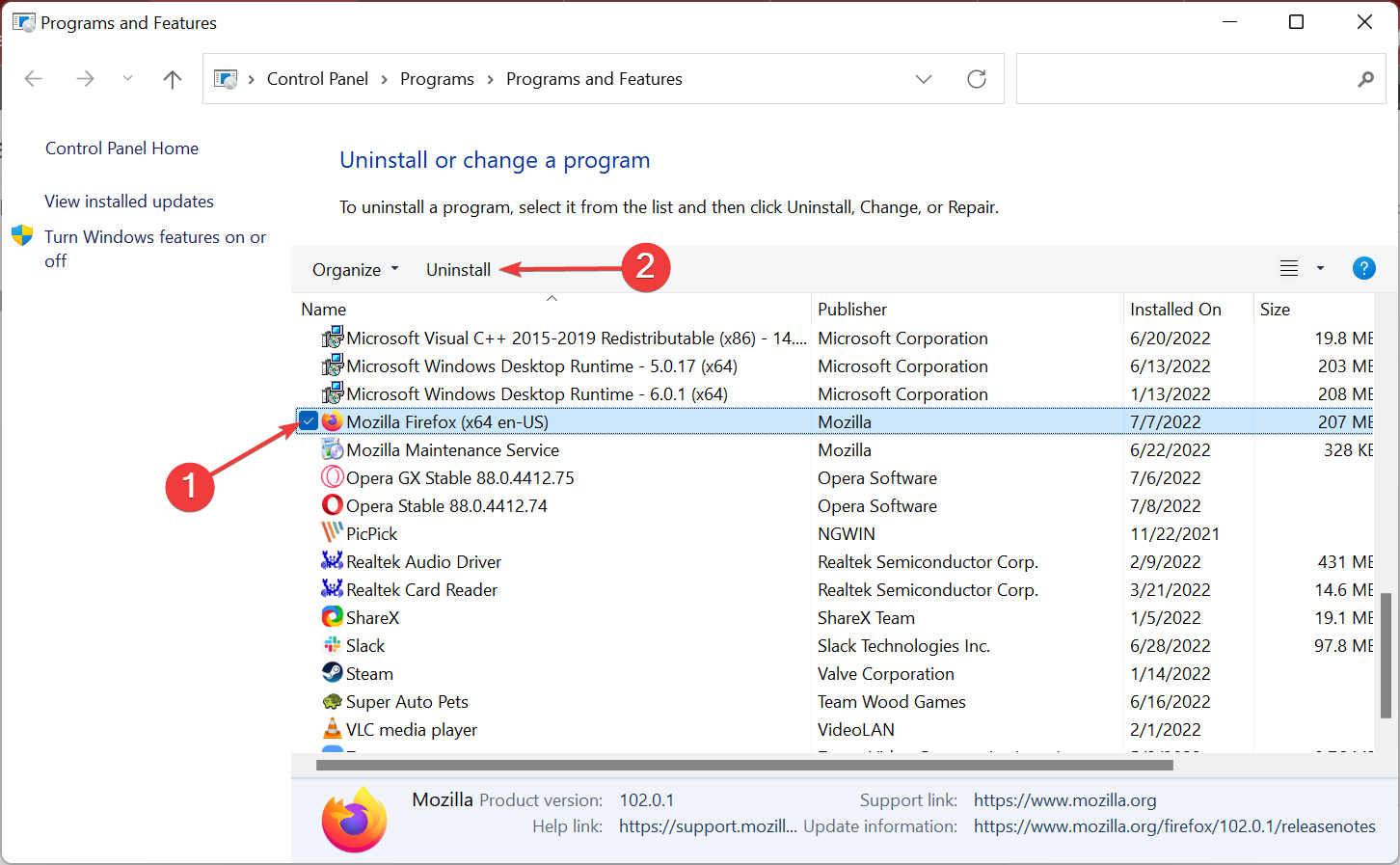The image size is (1400, 865).
Task: Select the PicPick program name
Action: click(372, 534)
